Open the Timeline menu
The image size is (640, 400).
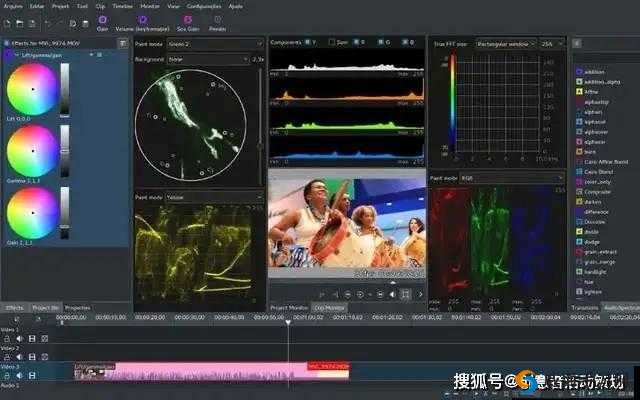click(x=122, y=6)
